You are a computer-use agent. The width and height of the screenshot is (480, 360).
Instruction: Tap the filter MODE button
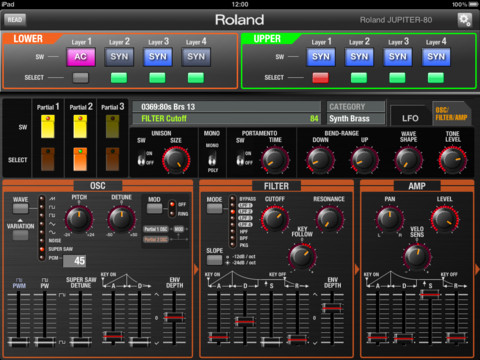coord(214,209)
